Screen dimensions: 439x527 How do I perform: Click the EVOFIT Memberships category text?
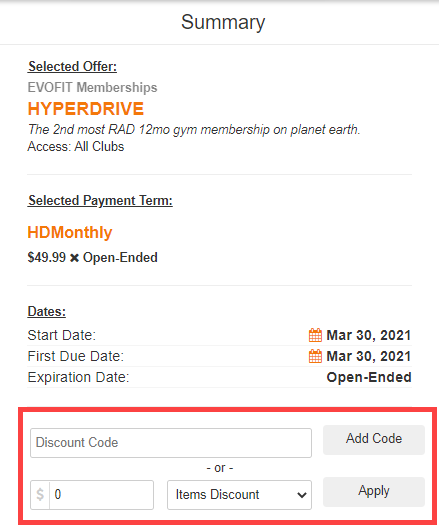[x=92, y=87]
